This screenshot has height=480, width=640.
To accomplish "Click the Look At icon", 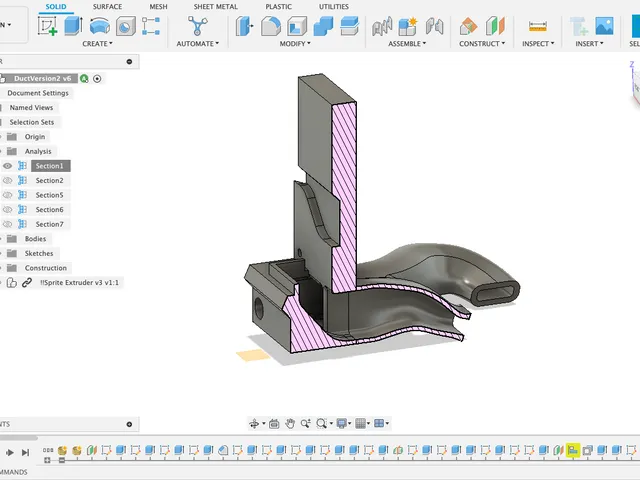I will [x=274, y=424].
